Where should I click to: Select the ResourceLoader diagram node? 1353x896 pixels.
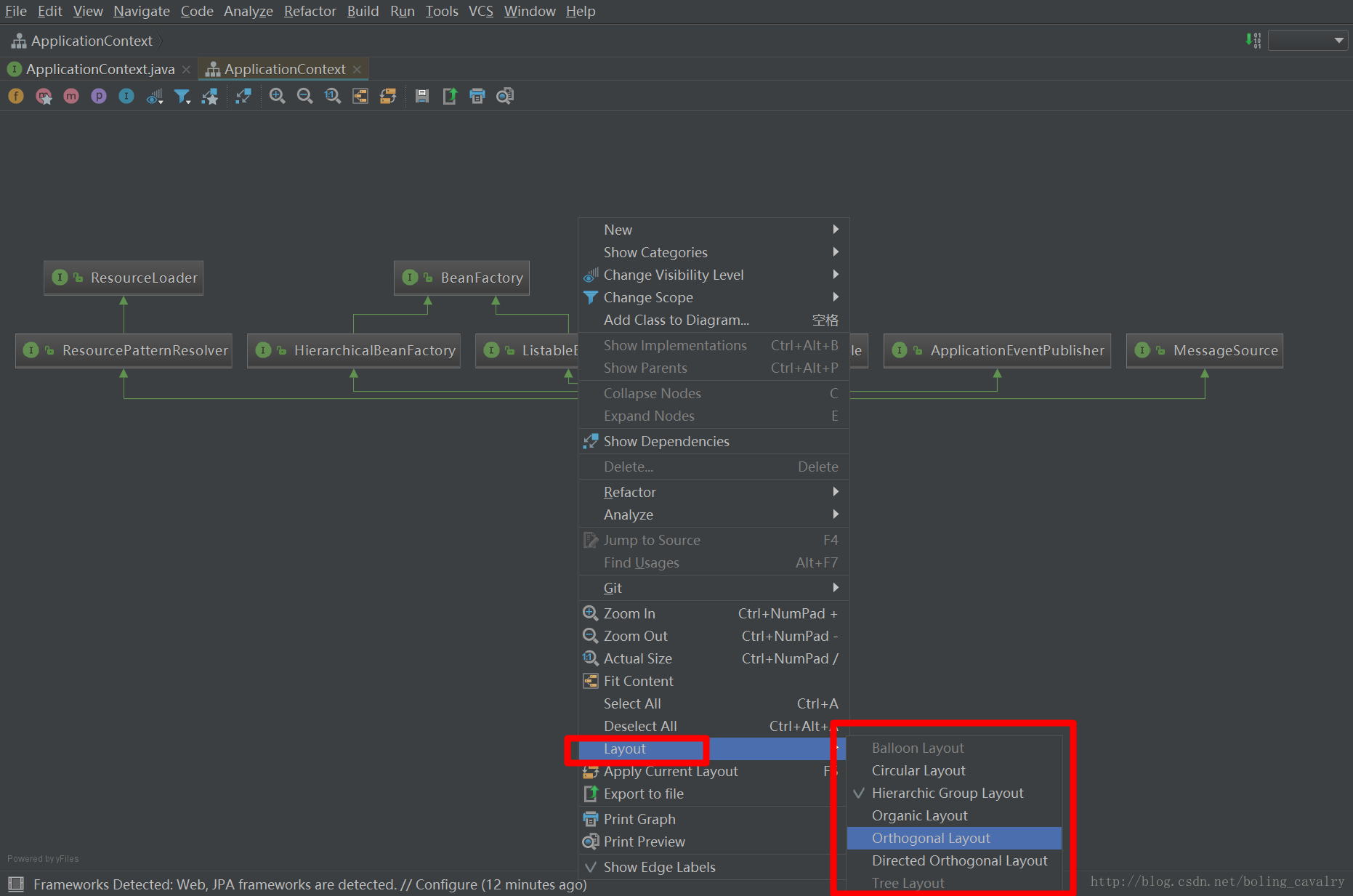124,278
